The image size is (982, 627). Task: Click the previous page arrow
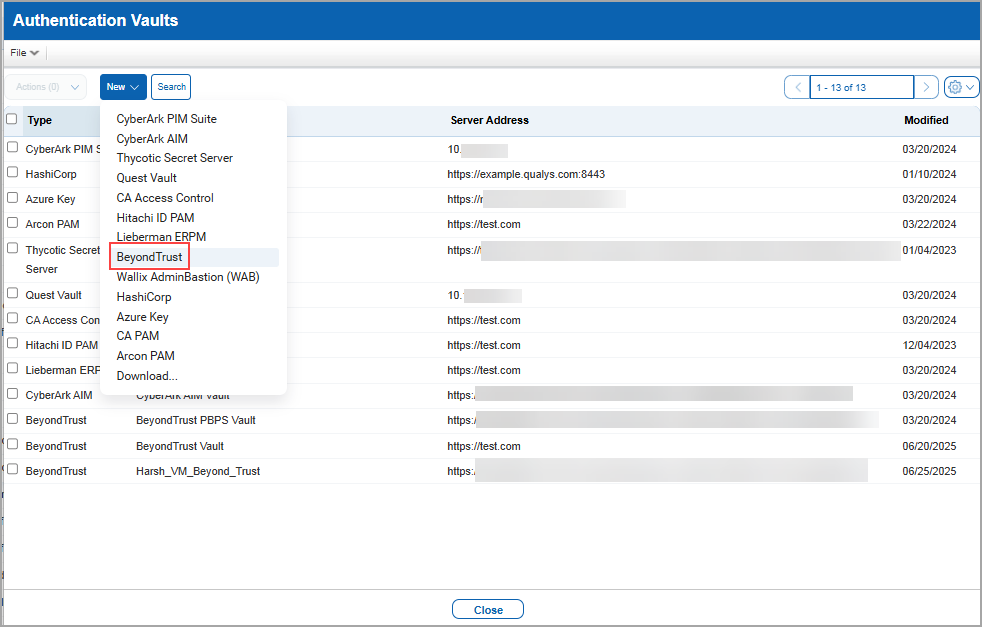tap(796, 87)
